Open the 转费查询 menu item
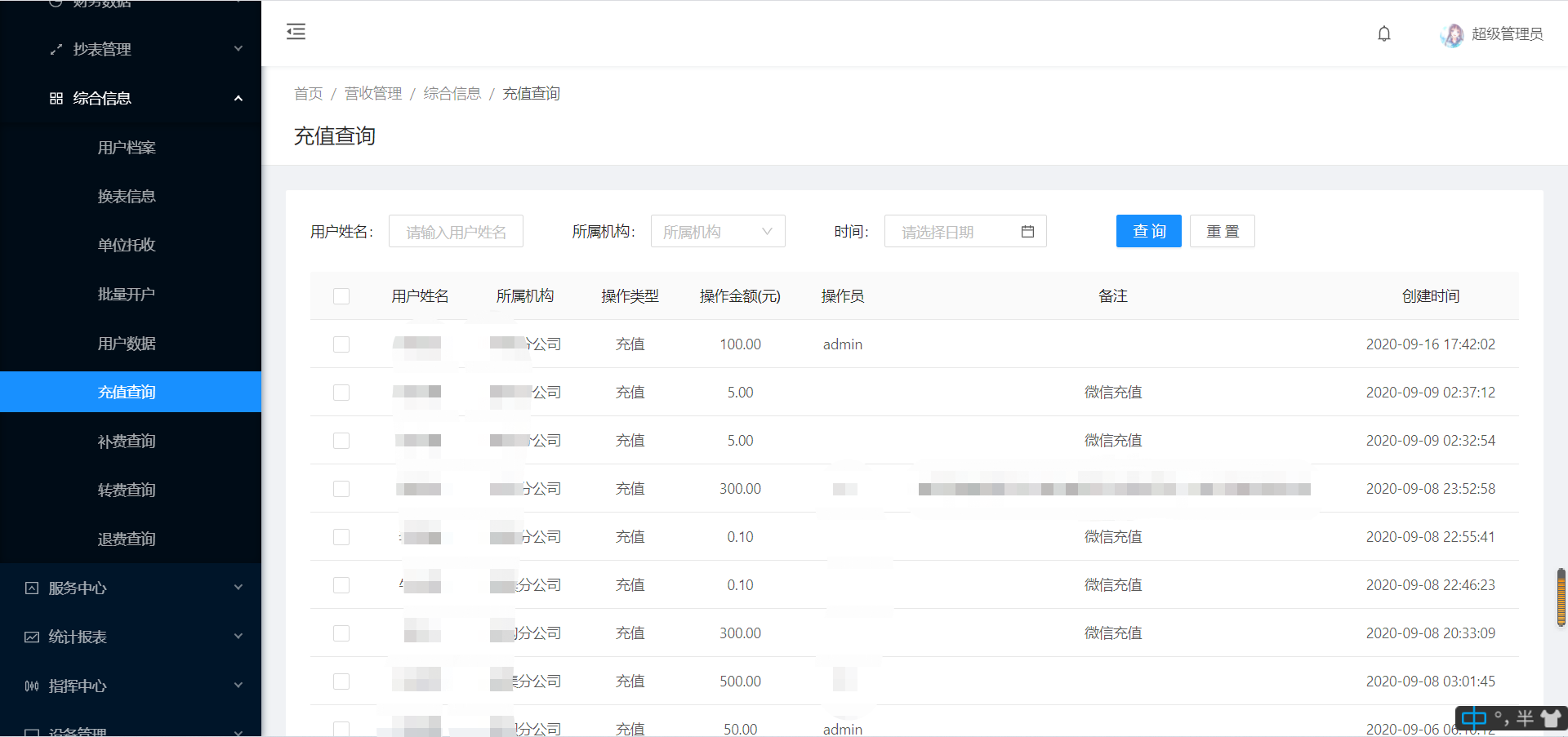This screenshot has height=737, width=1568. click(x=131, y=491)
